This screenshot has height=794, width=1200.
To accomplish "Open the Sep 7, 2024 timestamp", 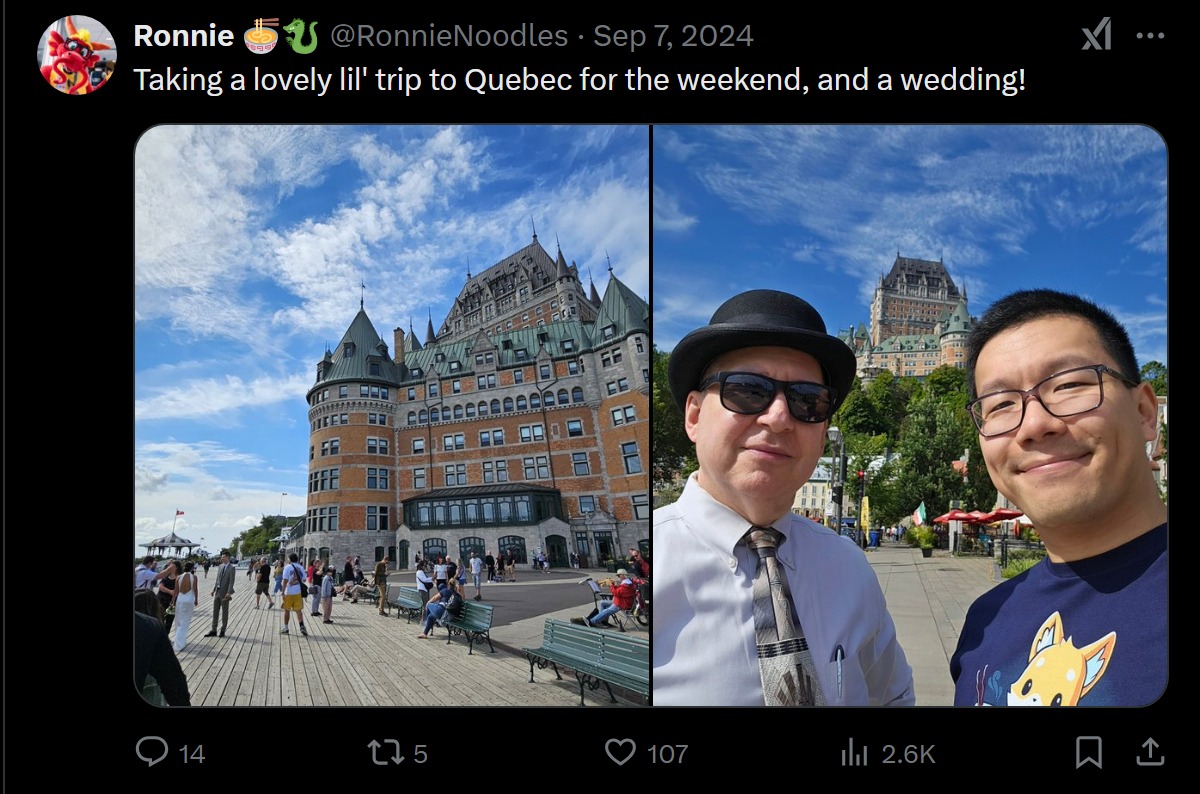I will tap(673, 36).
